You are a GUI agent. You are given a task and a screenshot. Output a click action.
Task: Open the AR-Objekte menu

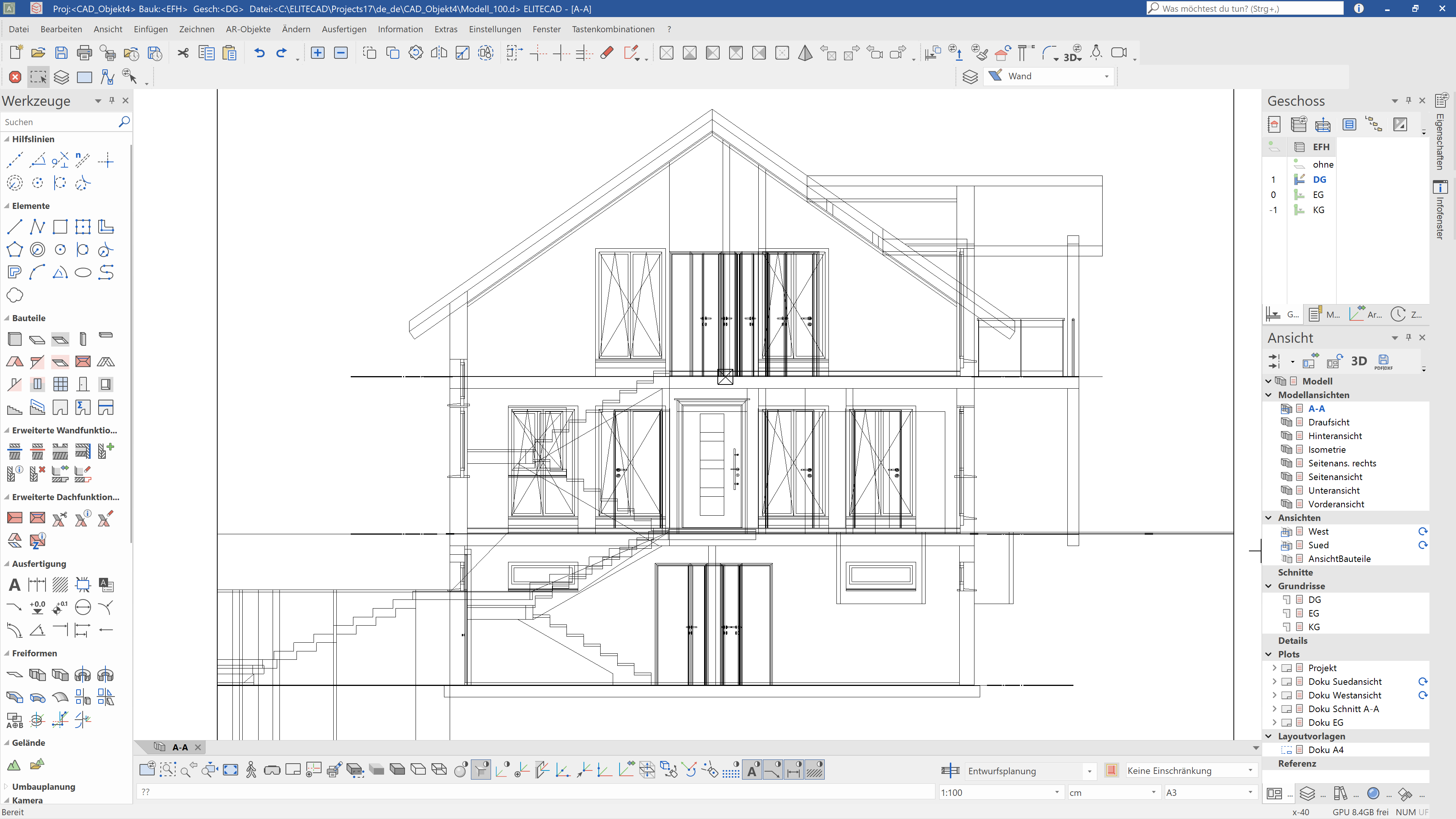pyautogui.click(x=248, y=29)
